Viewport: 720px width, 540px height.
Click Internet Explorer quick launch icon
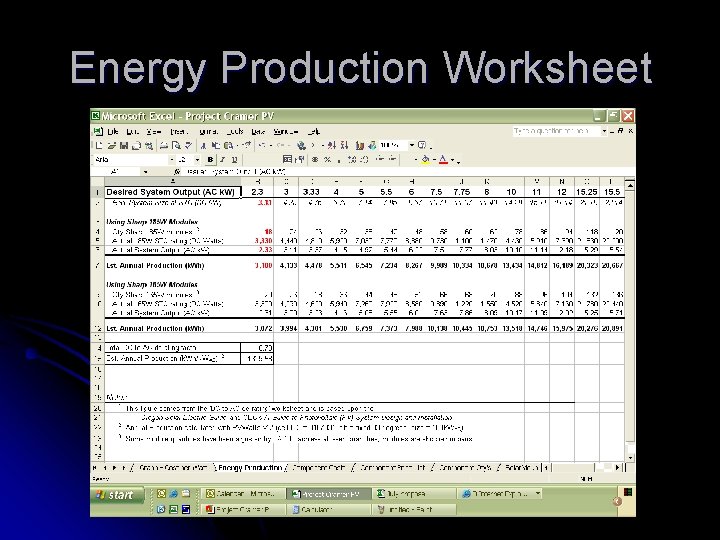click(x=174, y=494)
